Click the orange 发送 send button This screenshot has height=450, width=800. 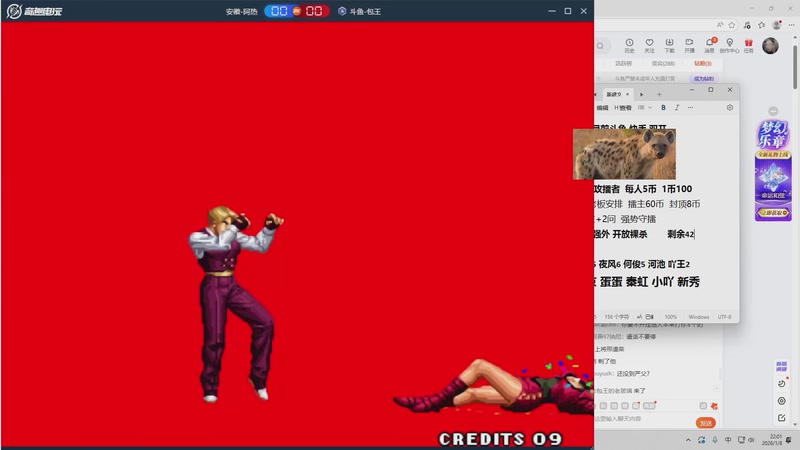coord(706,423)
